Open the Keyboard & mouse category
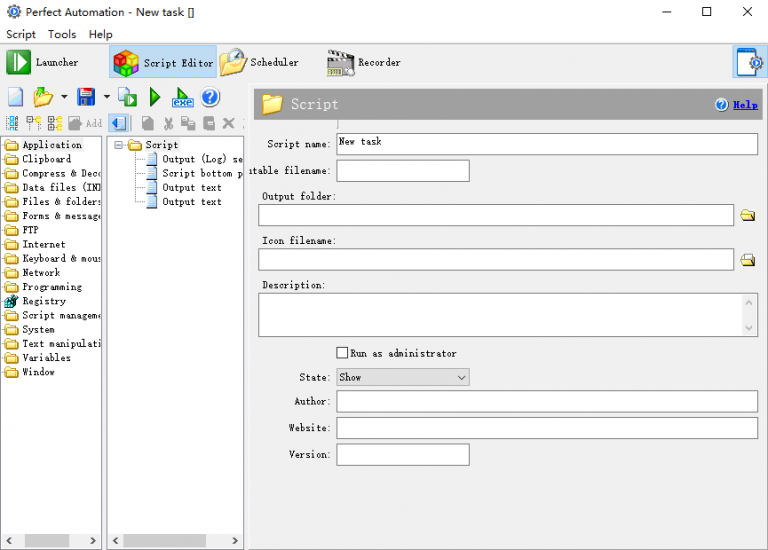768x550 pixels. 61,259
